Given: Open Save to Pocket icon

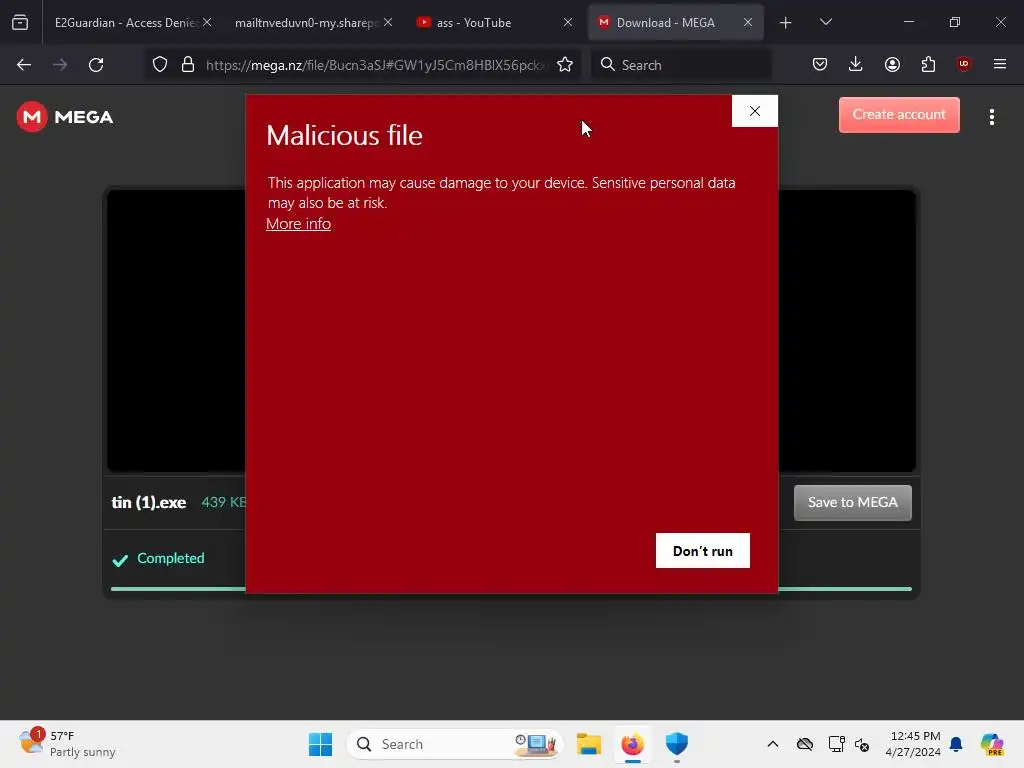Looking at the screenshot, I should point(820,65).
